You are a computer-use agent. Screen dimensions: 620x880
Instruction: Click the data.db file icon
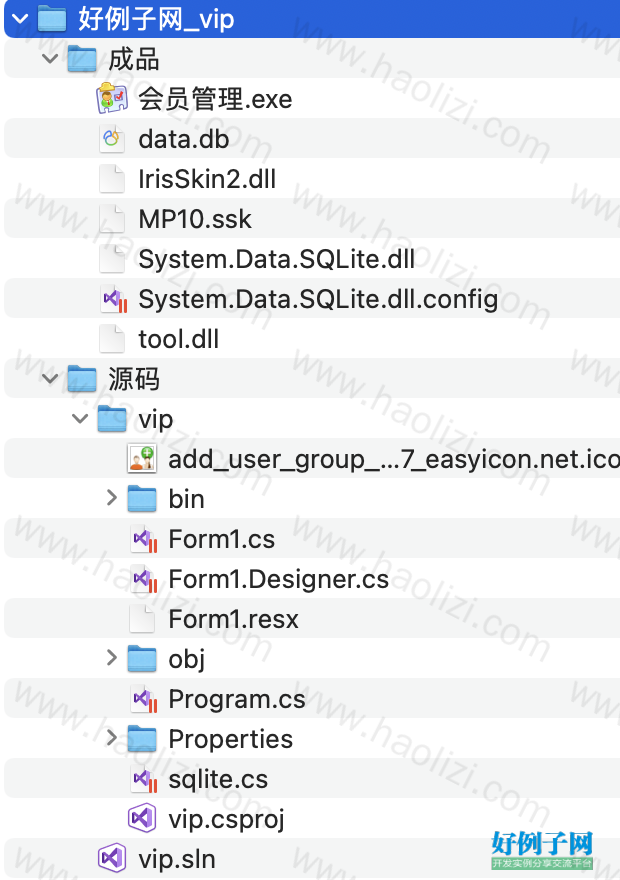point(112,139)
